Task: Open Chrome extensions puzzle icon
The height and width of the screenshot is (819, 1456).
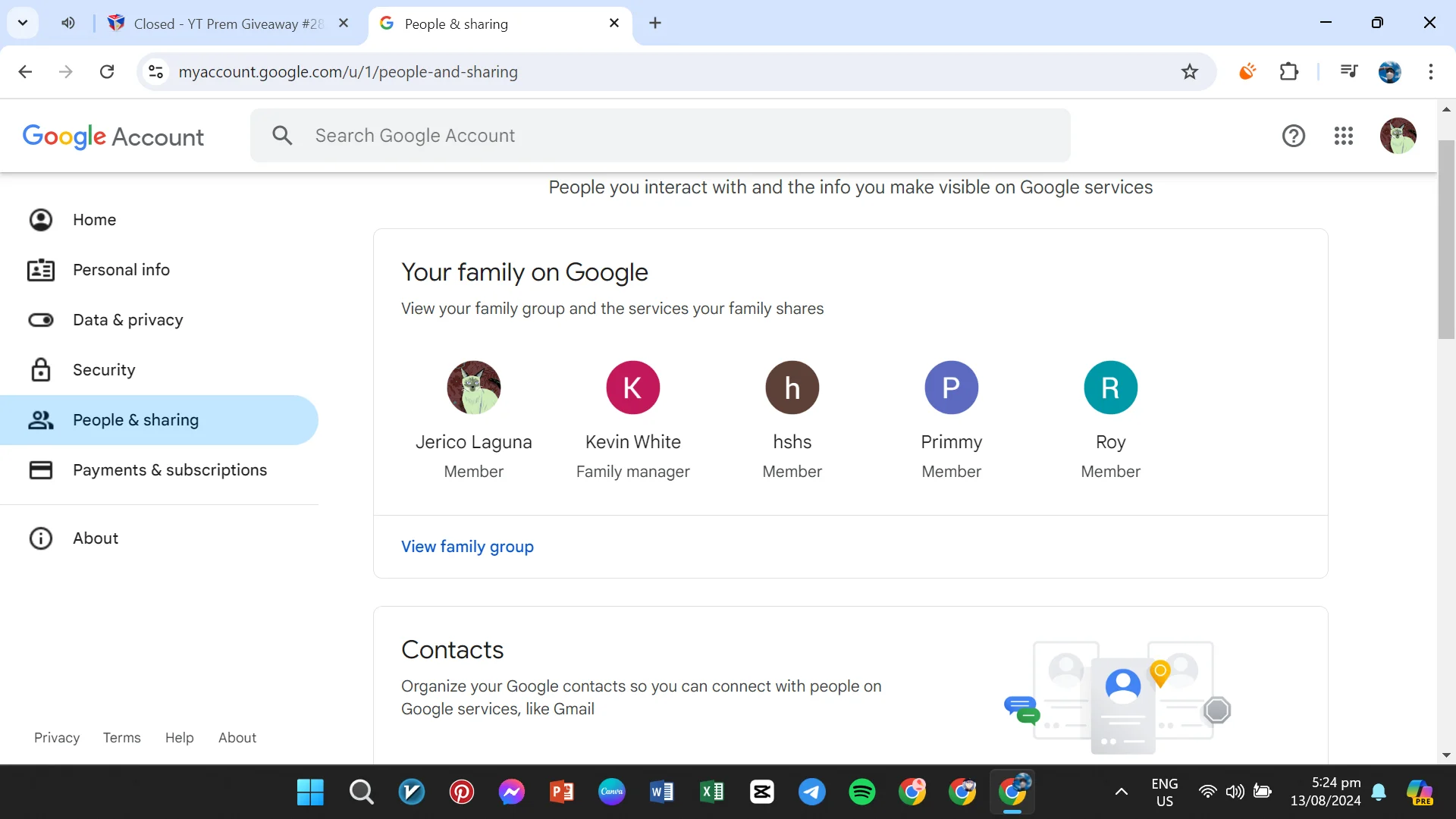Action: [1289, 71]
